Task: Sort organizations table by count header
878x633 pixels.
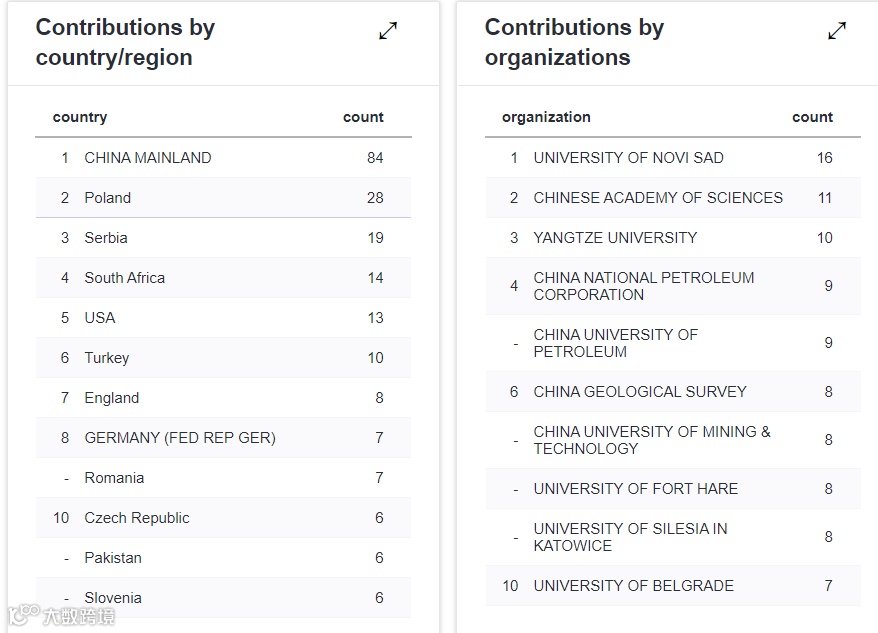Action: click(812, 117)
